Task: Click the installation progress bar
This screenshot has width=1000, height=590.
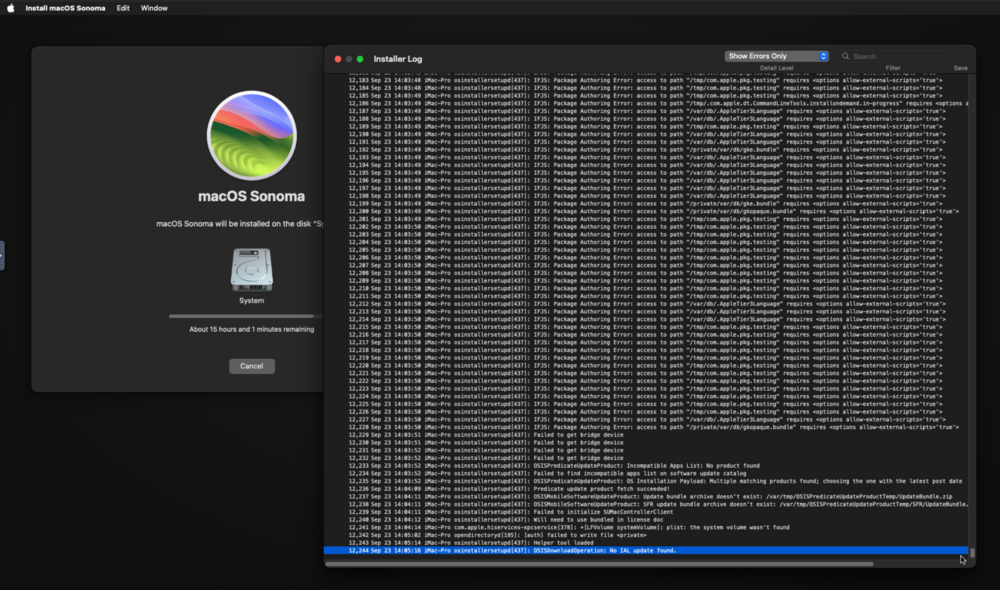Action: point(246,316)
